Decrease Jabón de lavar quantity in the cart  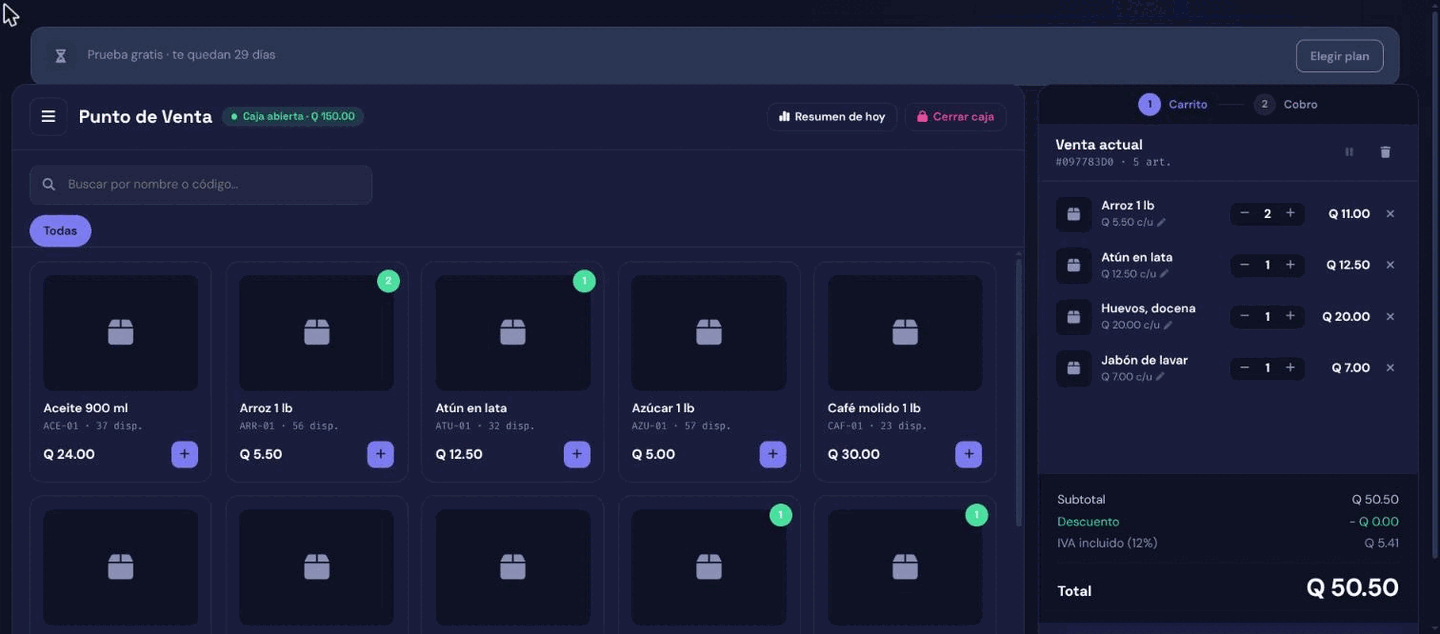pos(1244,368)
